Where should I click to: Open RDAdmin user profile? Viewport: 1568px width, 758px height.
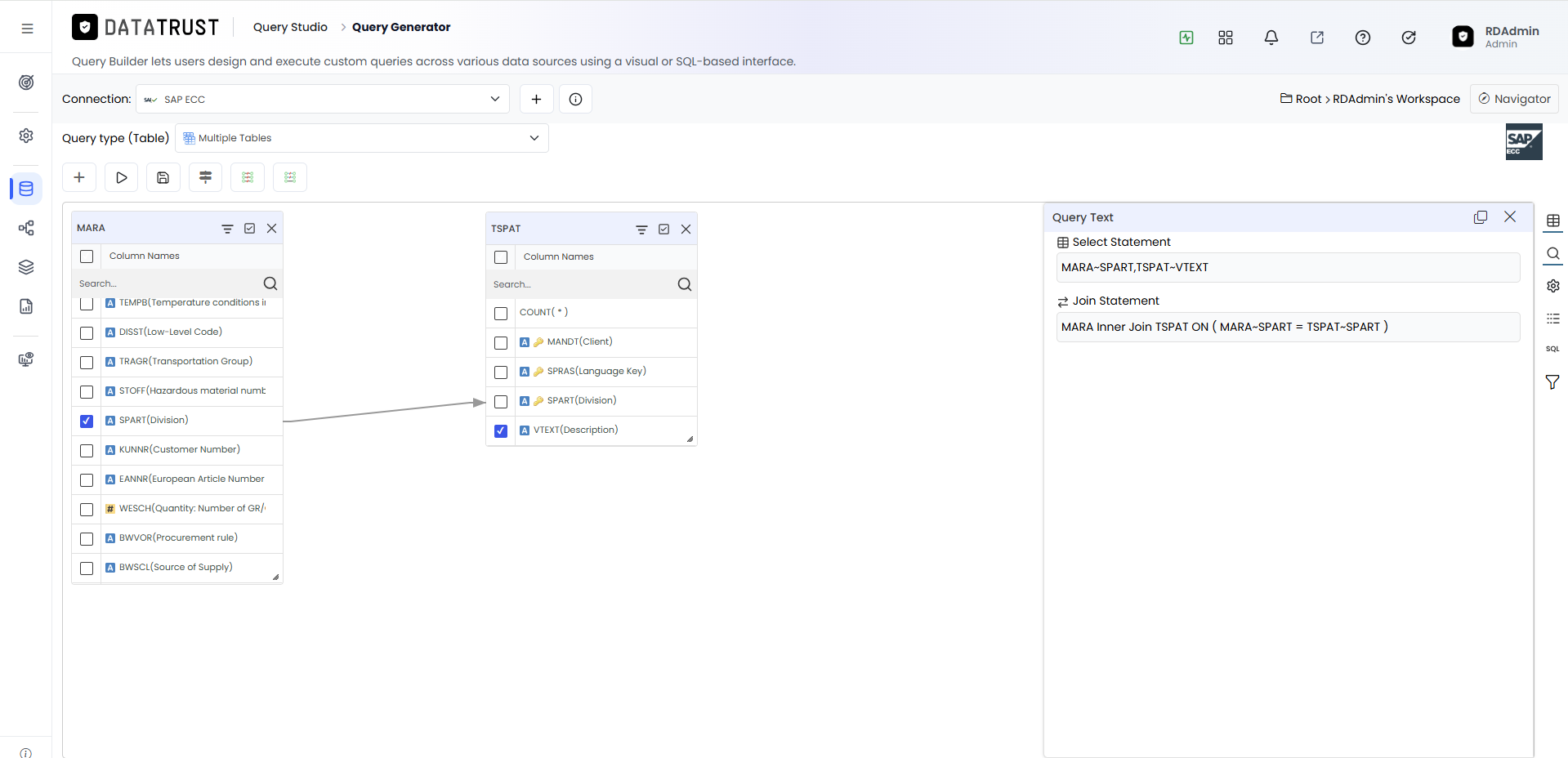click(1495, 37)
